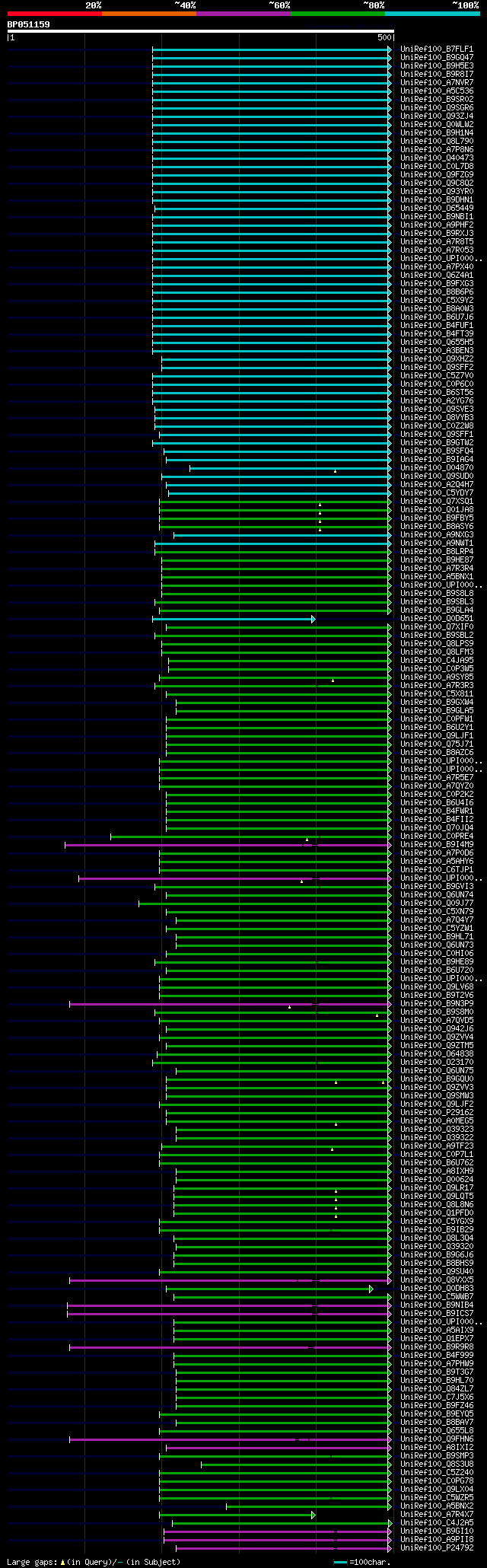Click label UniRef100_C6TJP1

(x=437, y=870)
